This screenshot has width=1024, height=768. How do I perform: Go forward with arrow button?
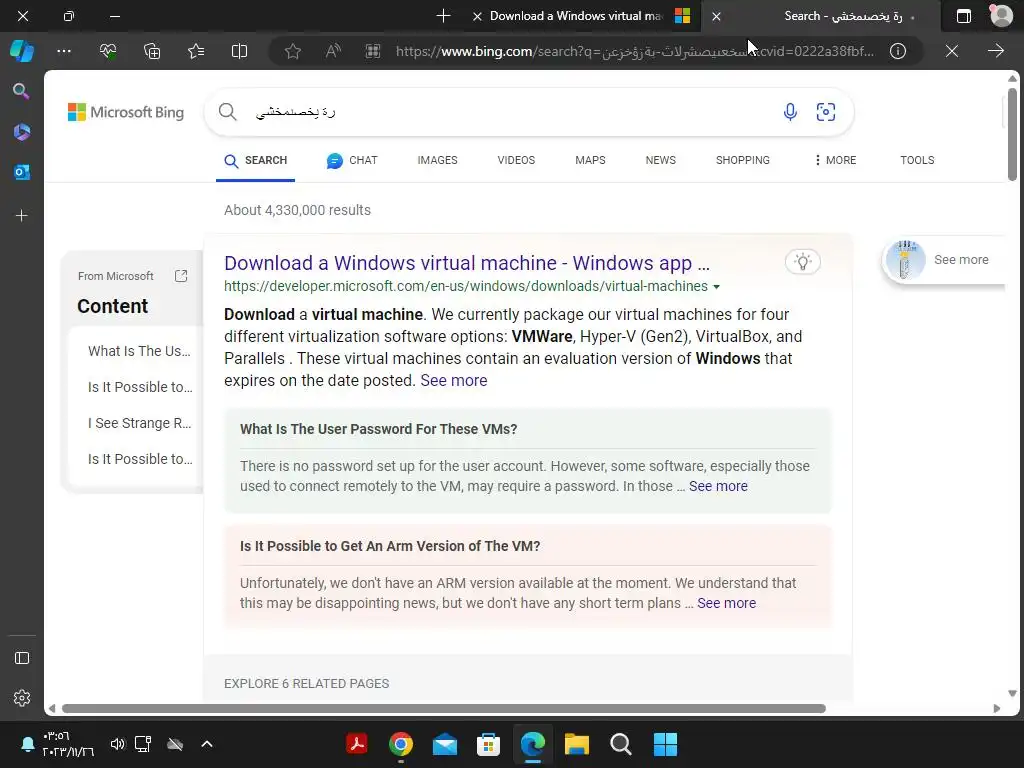(x=995, y=51)
